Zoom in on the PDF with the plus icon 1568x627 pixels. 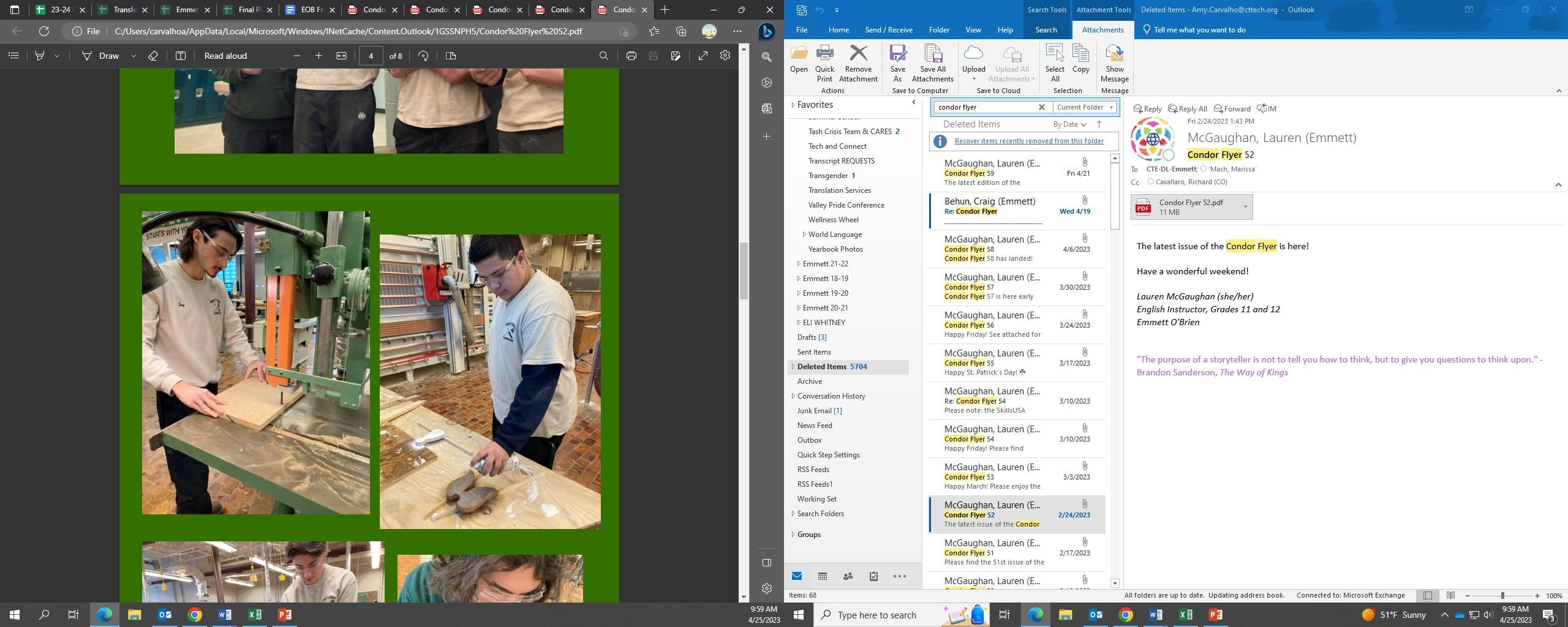point(318,56)
